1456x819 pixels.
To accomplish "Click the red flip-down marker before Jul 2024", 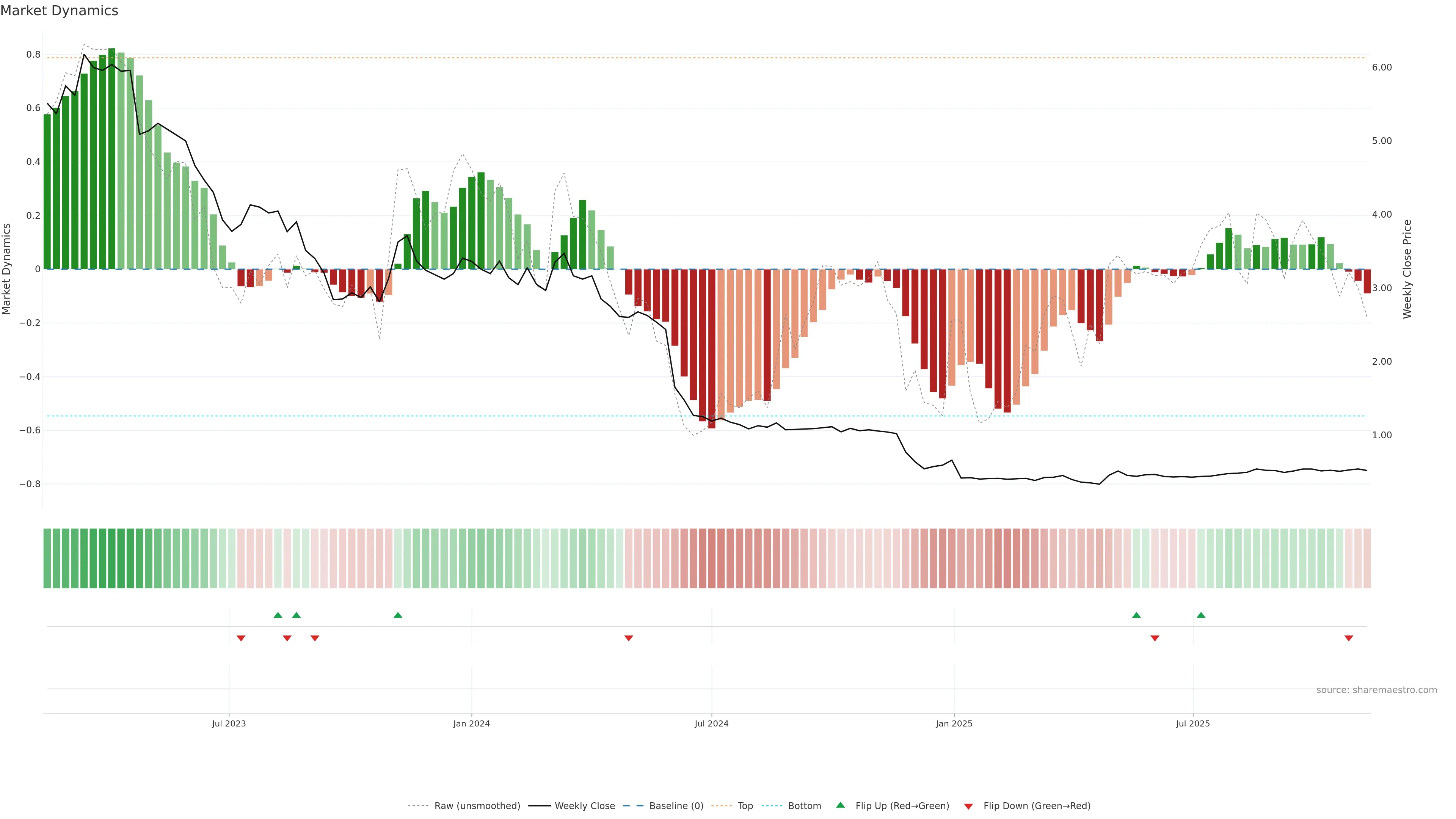I will click(629, 638).
